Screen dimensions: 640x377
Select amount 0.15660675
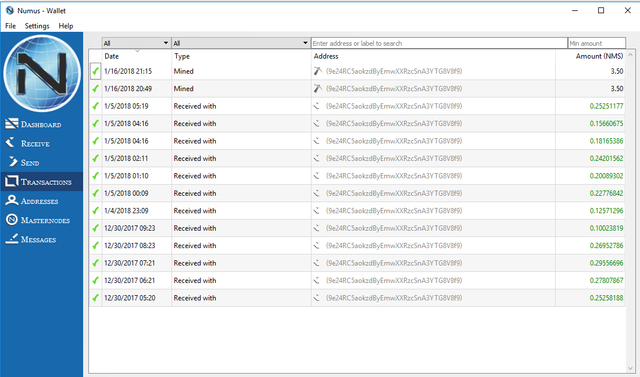(606, 124)
